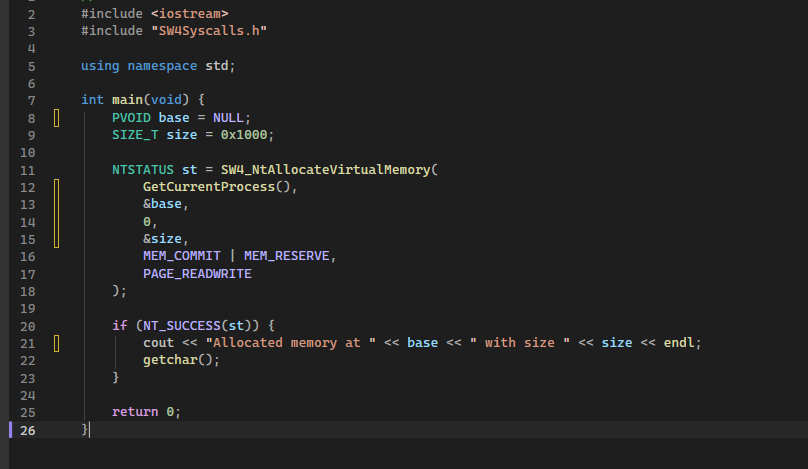Click the MEM_COMMIT flag

pos(181,256)
